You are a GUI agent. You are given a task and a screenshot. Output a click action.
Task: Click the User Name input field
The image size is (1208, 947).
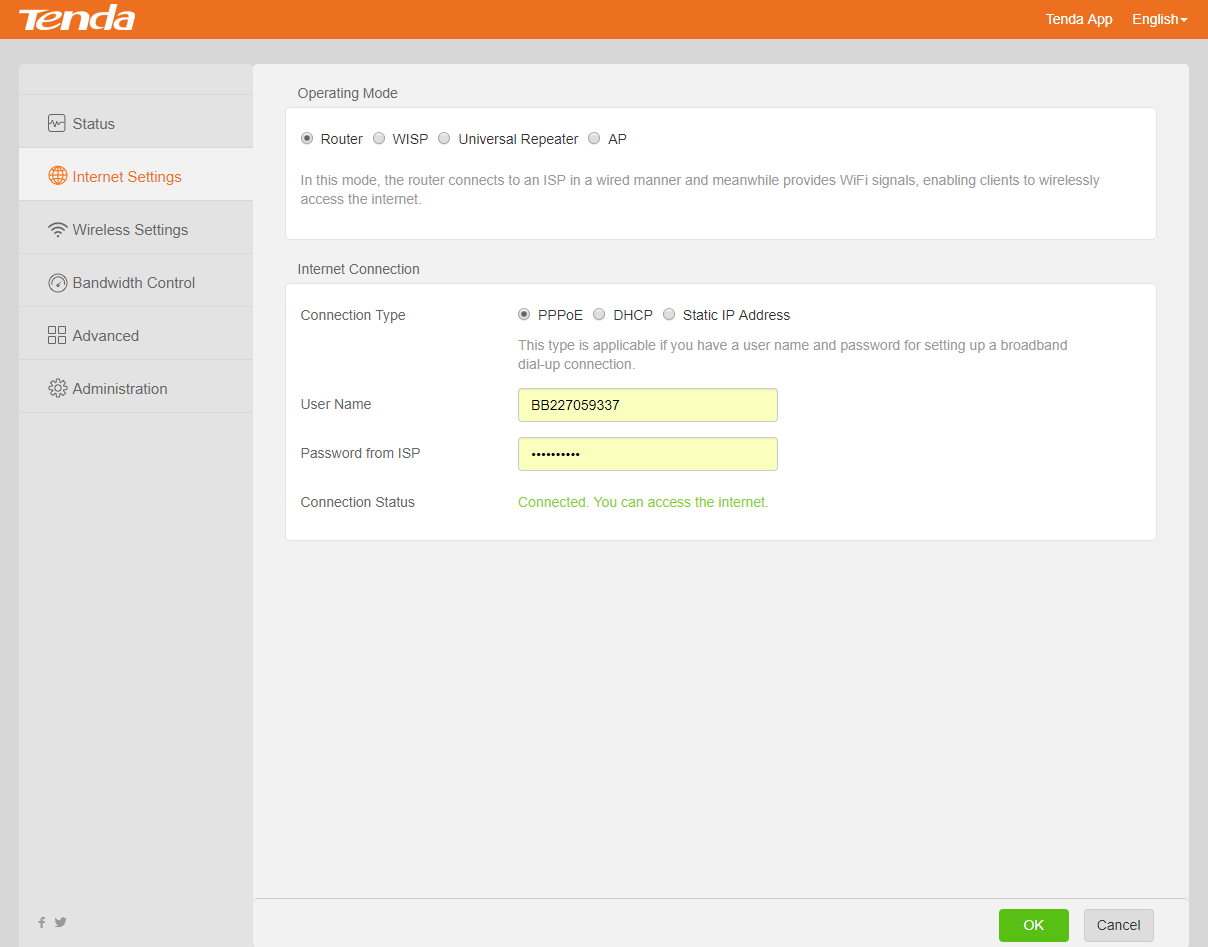pyautogui.click(x=647, y=405)
